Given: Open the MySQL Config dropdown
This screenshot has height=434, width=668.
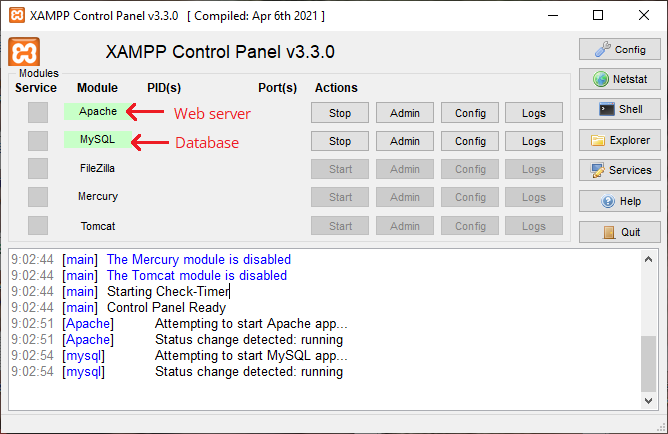Looking at the screenshot, I should 470,141.
